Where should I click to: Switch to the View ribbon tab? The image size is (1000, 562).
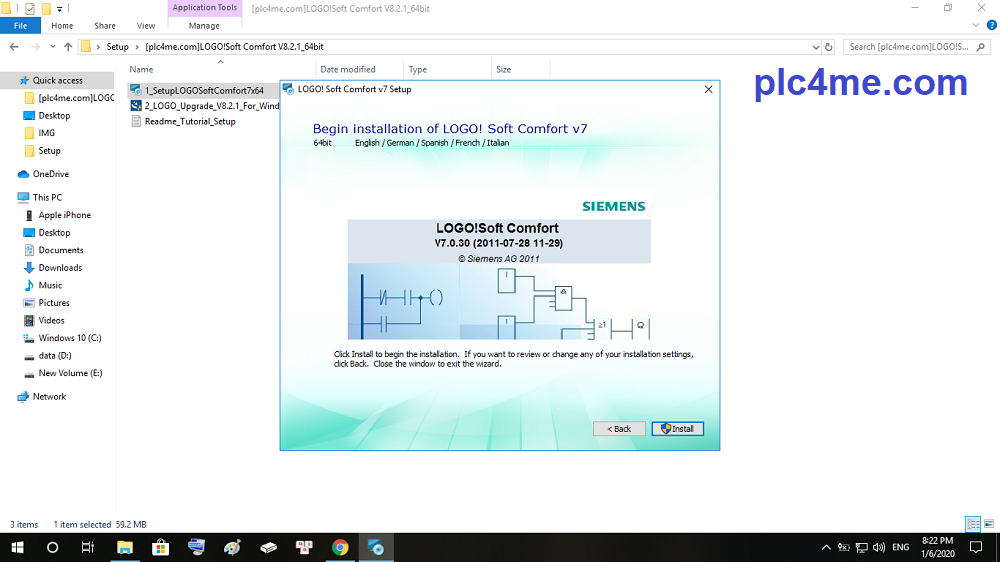[146, 26]
